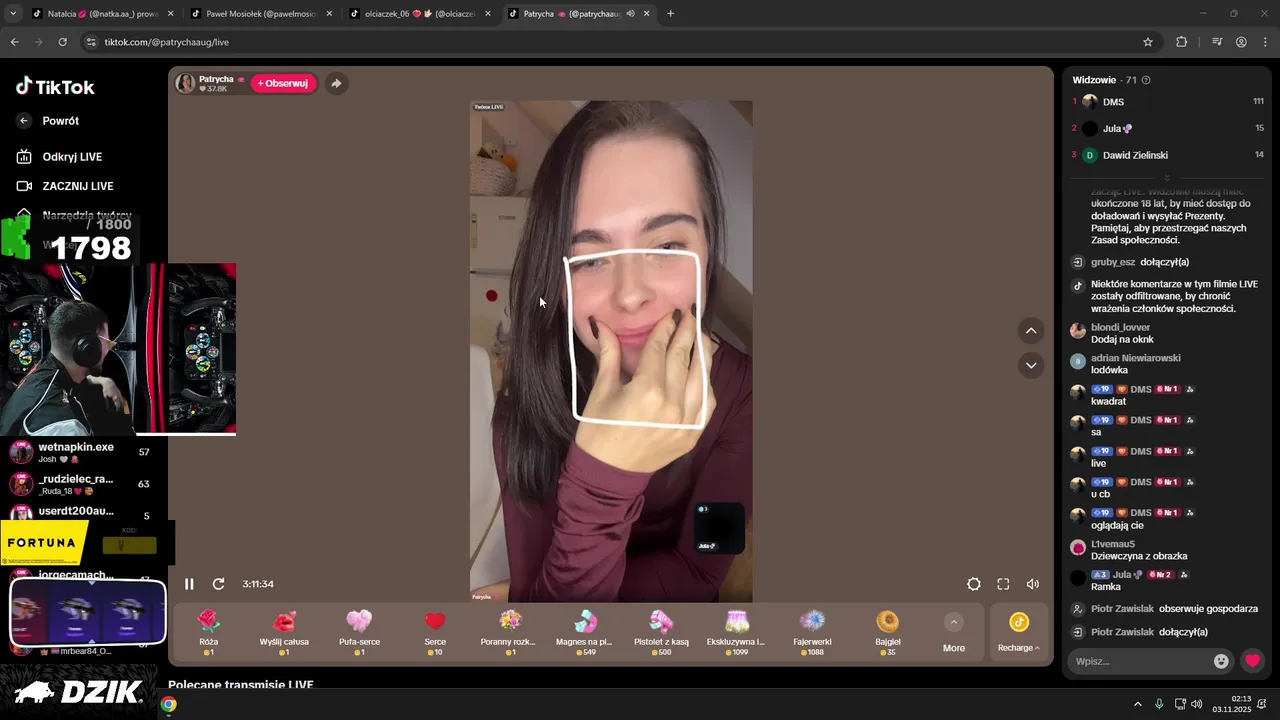This screenshot has width=1280, height=720.
Task: Click the address bar URL
Action: coord(167,42)
